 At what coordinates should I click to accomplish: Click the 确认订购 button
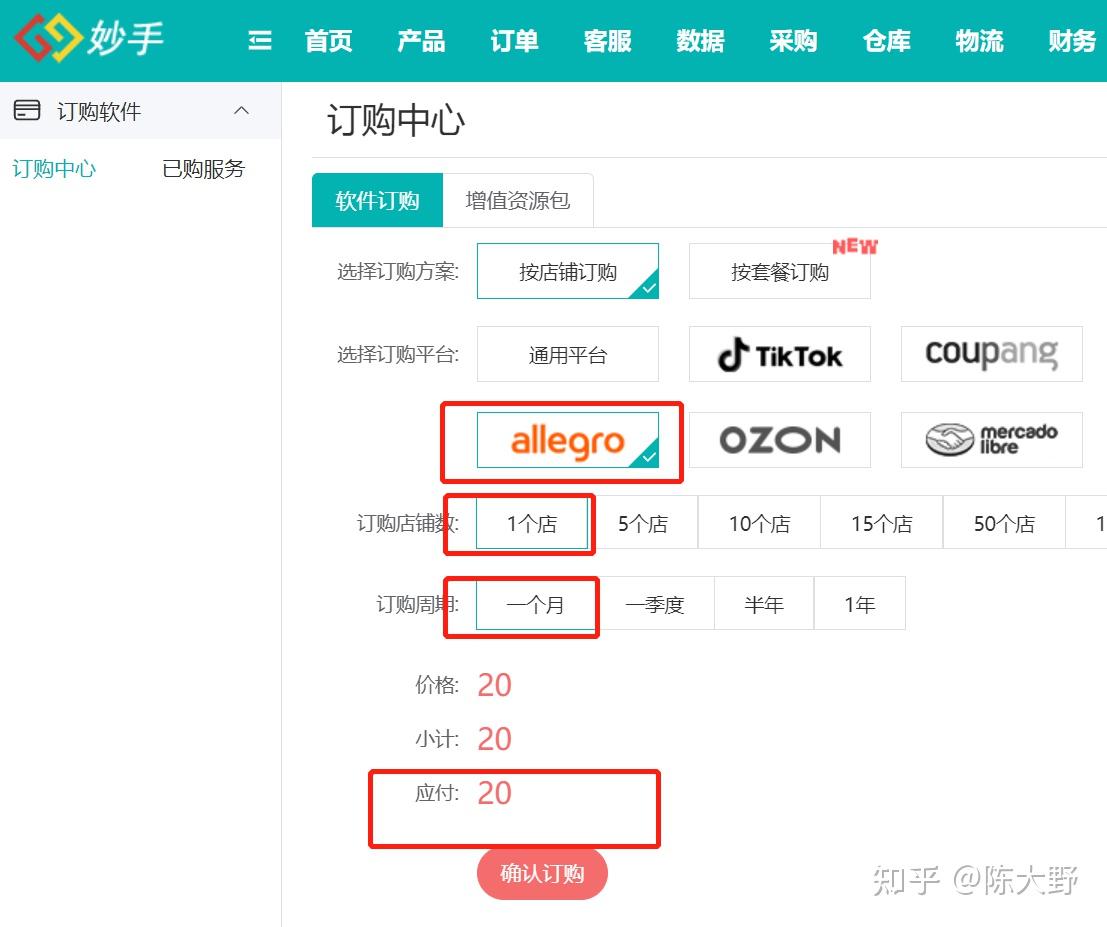[542, 874]
